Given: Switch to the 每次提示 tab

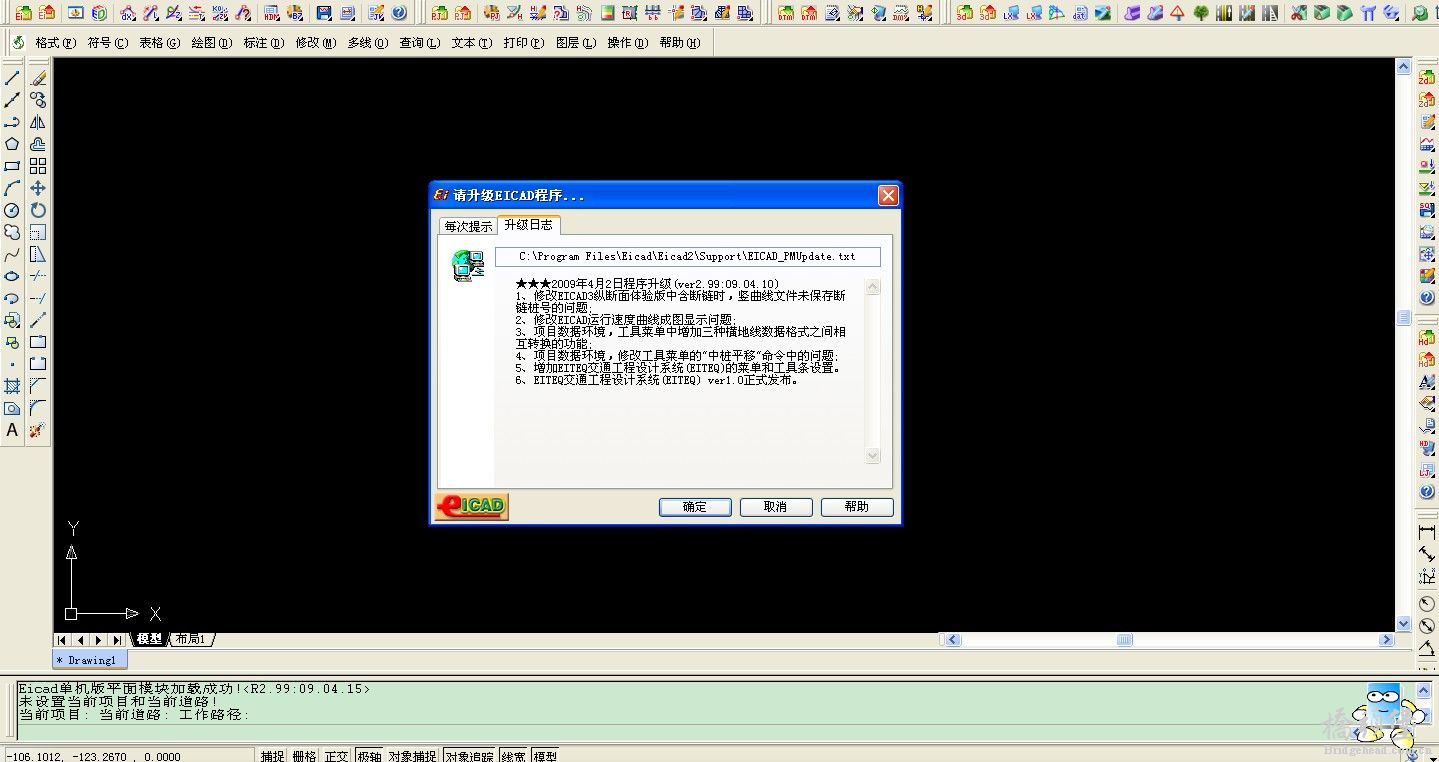Looking at the screenshot, I should click(x=468, y=227).
